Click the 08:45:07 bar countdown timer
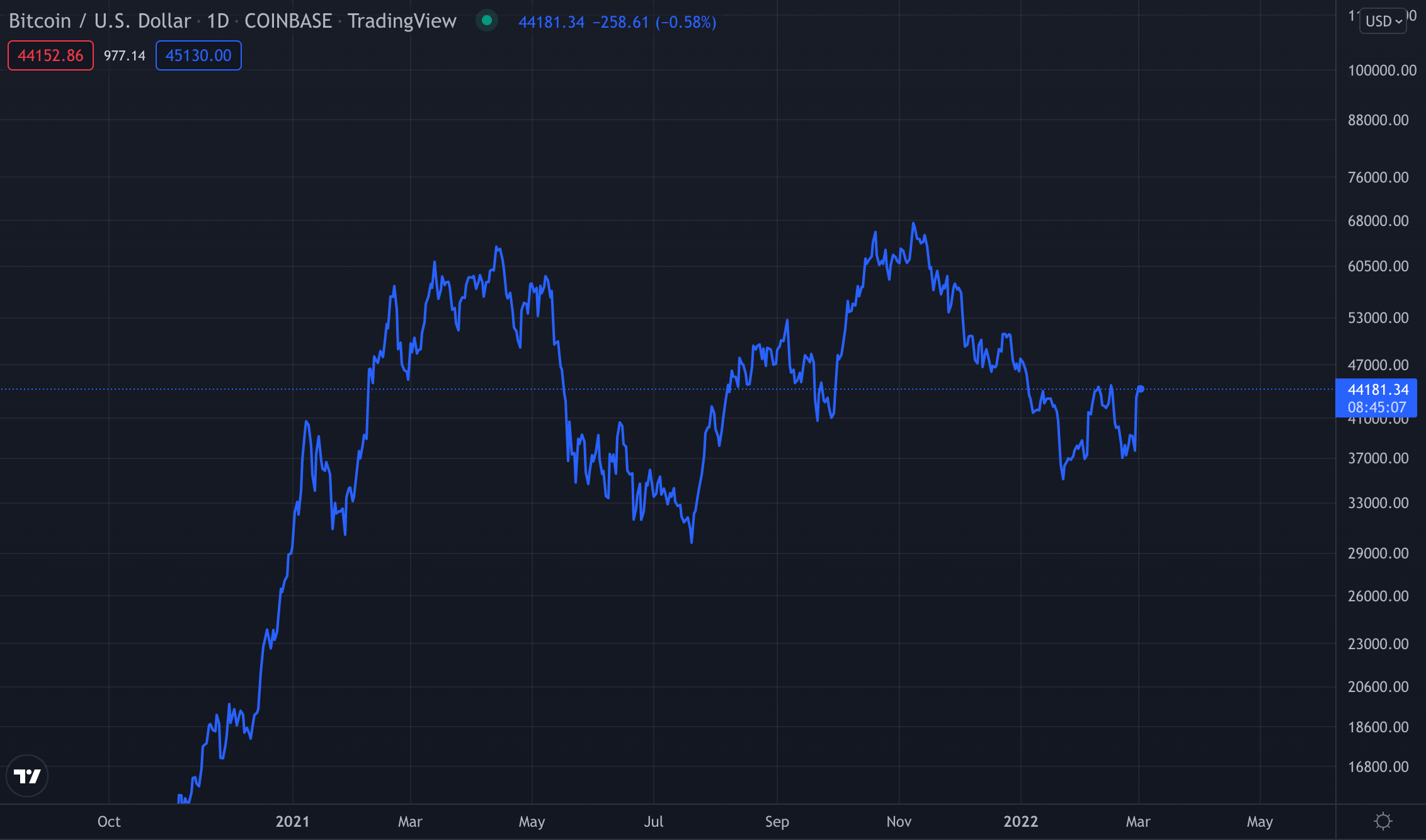1426x840 pixels. (x=1377, y=407)
